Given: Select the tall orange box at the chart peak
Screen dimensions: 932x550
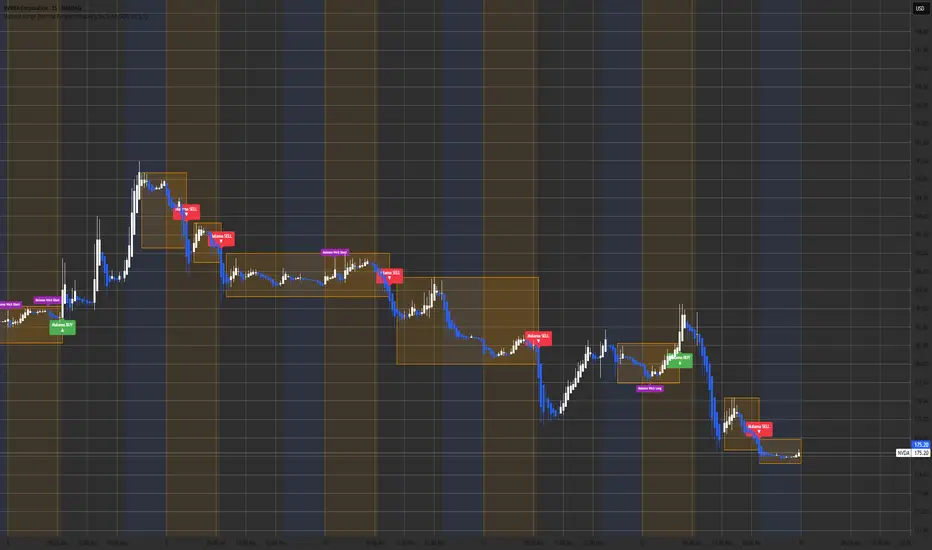Looking at the screenshot, I should pos(164,210).
